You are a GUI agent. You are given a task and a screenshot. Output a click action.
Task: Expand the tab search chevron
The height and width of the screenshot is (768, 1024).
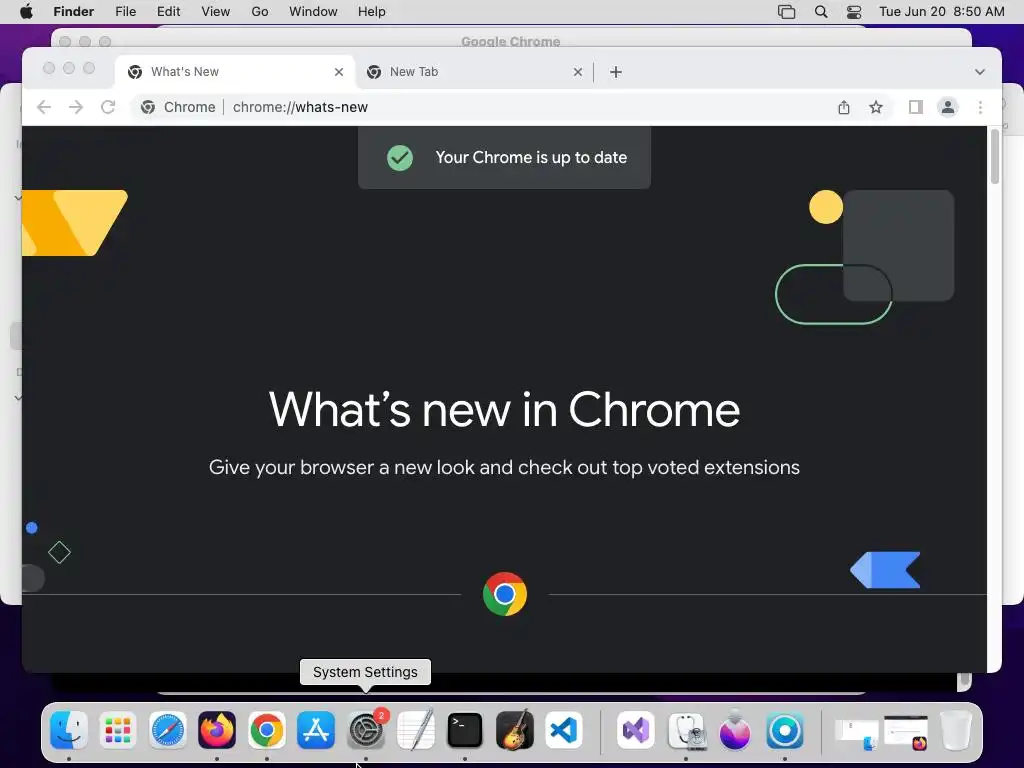click(980, 72)
